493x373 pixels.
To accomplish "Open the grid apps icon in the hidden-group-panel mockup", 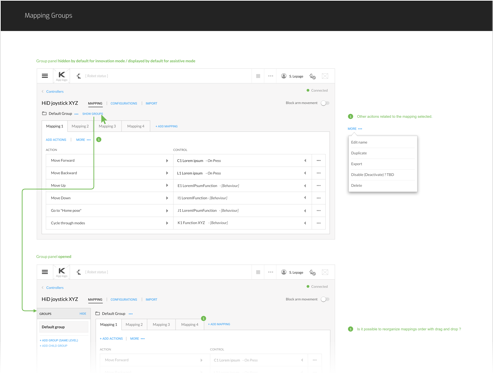I will click(258, 76).
